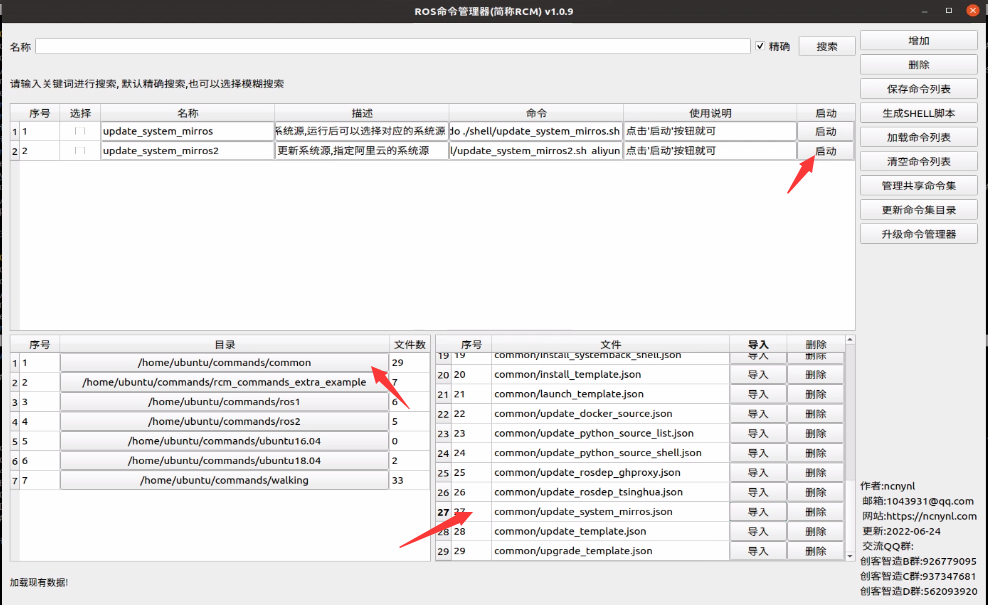Screen dimensions: 988x605
Task: Delete common/update_rosdep_ghproxy.json file entry
Action: pyautogui.click(x=815, y=472)
